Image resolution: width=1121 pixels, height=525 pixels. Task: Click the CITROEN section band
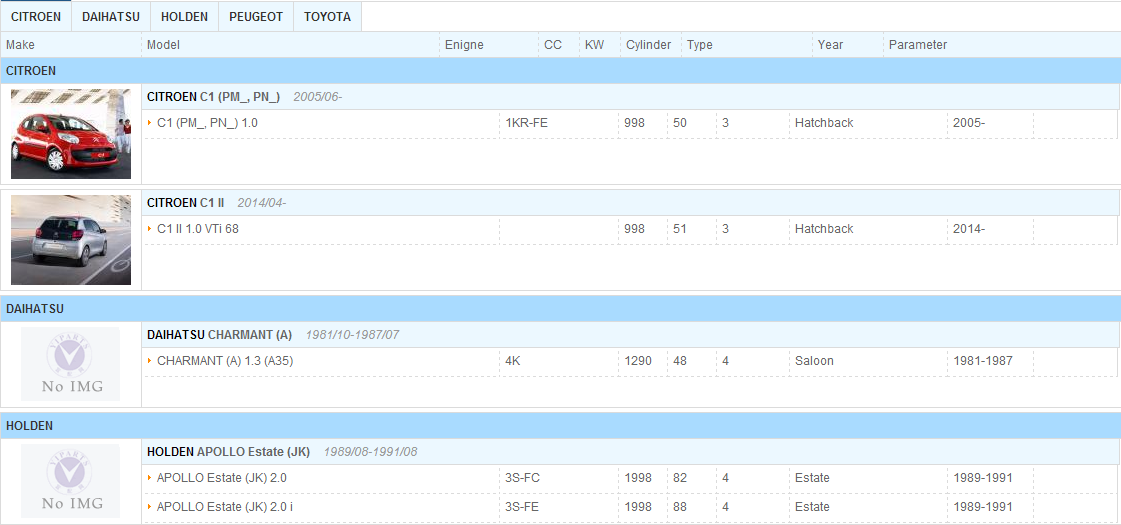(x=560, y=71)
